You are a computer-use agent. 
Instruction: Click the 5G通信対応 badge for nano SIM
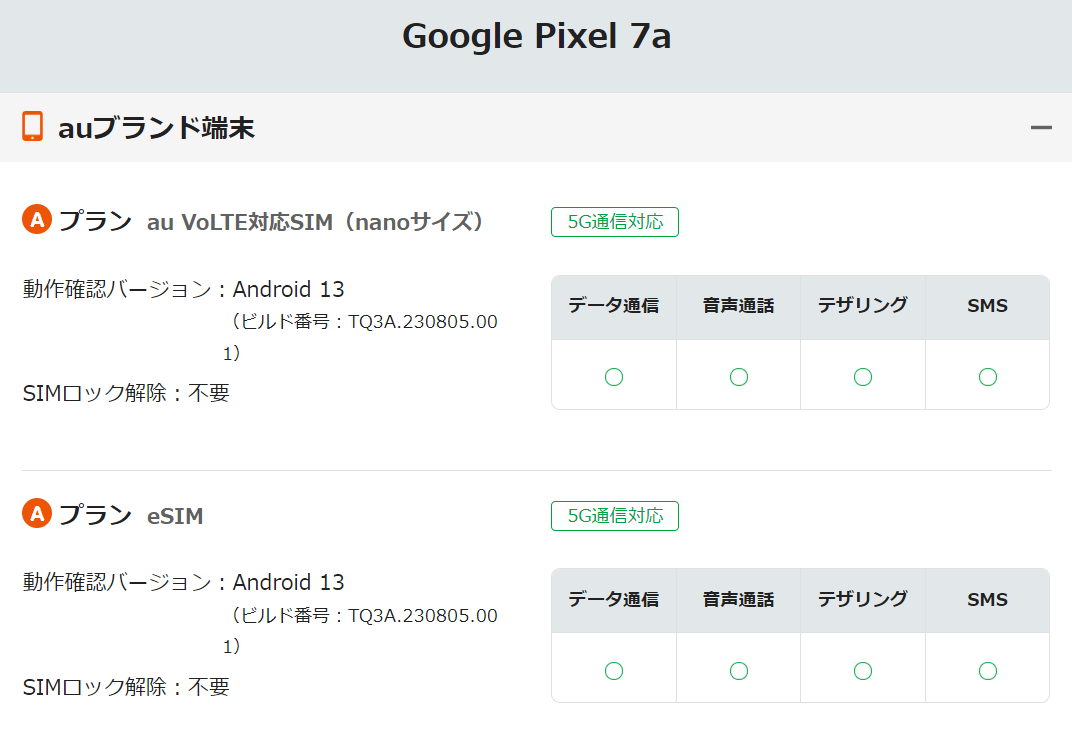tap(614, 222)
